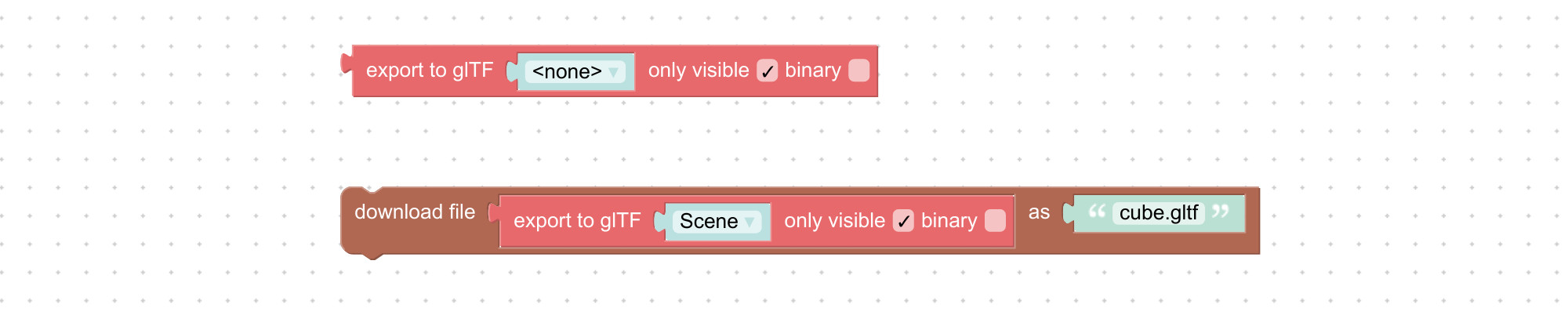Select the download file block label

click(415, 212)
